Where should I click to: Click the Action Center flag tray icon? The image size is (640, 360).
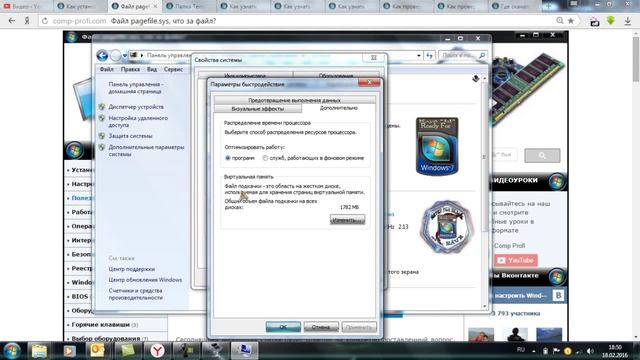(556, 351)
